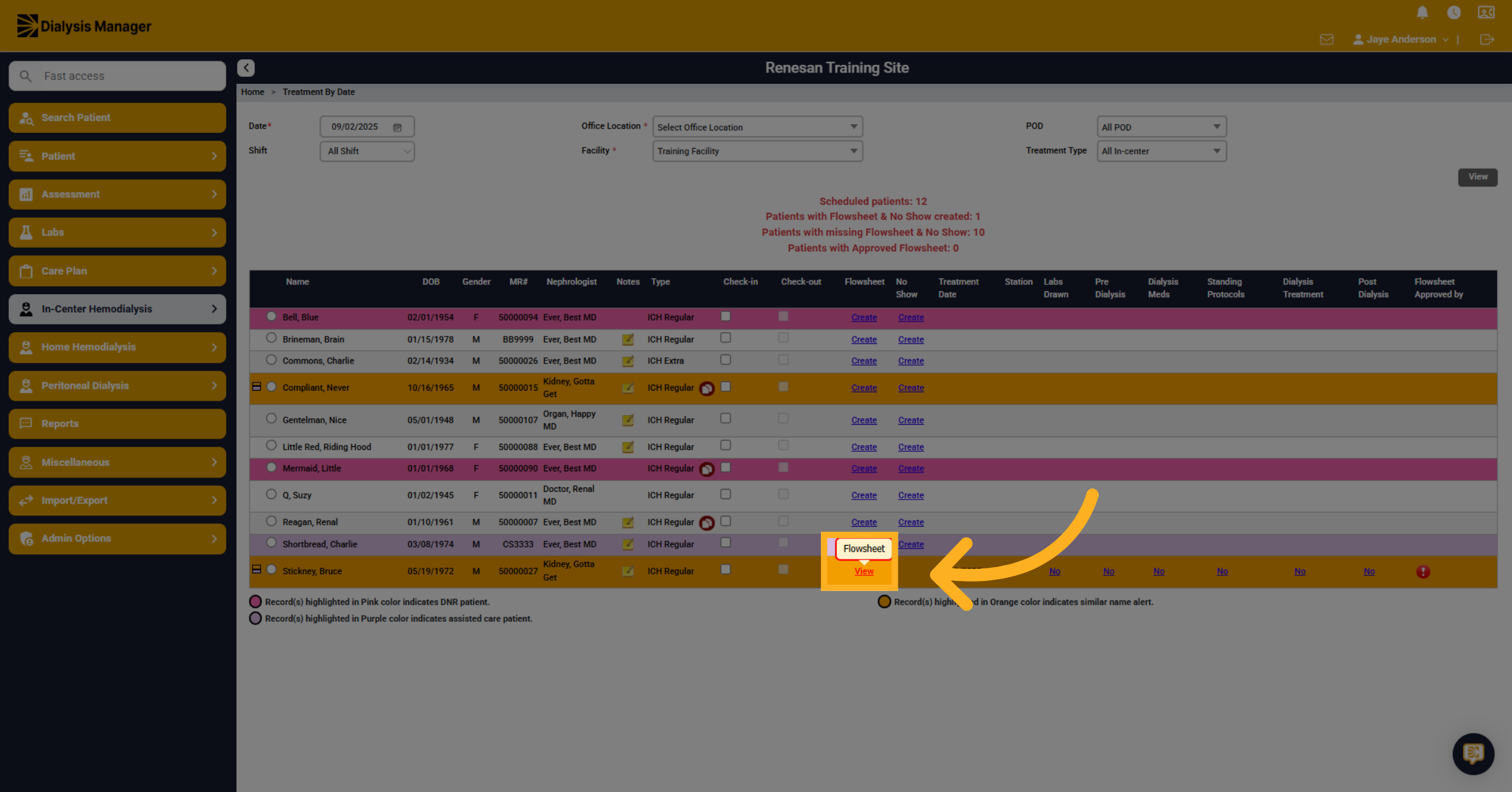Click the logout icon beside user name
The width and height of the screenshot is (1512, 792).
(1487, 40)
